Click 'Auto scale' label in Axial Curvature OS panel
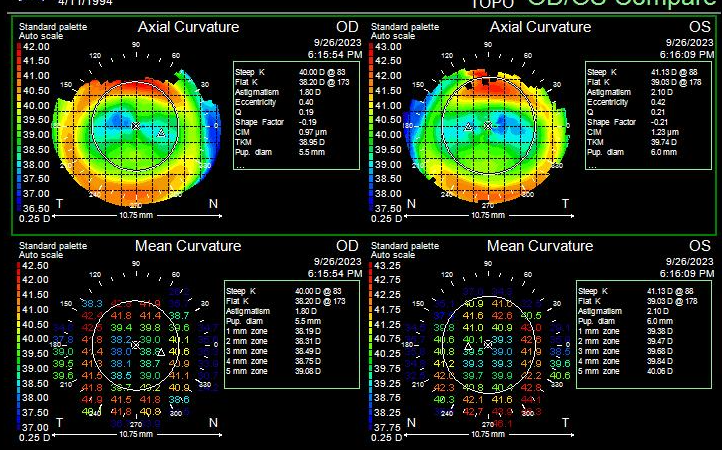 (x=393, y=36)
